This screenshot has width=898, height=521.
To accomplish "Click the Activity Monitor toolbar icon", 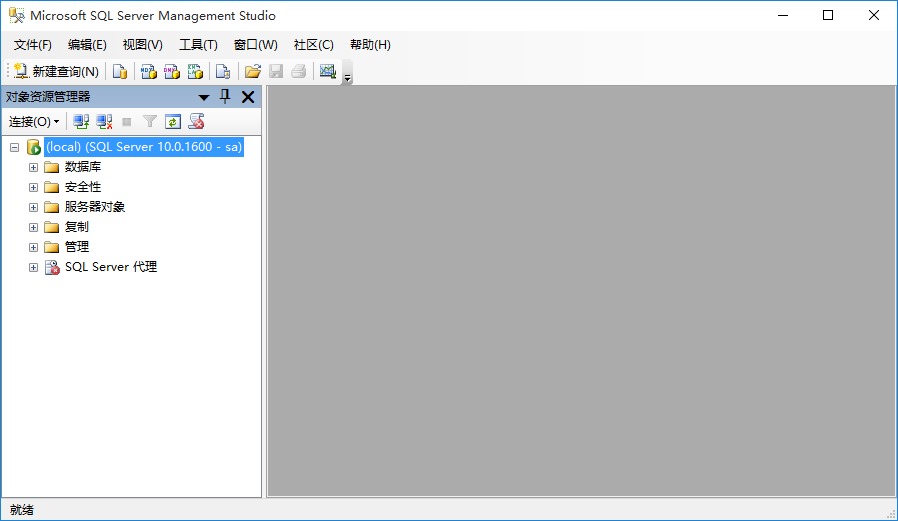I will pyautogui.click(x=328, y=72).
